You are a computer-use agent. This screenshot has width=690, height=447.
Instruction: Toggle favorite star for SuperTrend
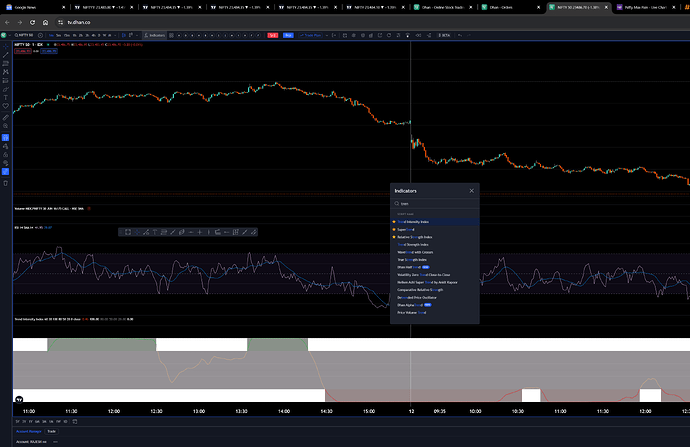click(x=394, y=229)
